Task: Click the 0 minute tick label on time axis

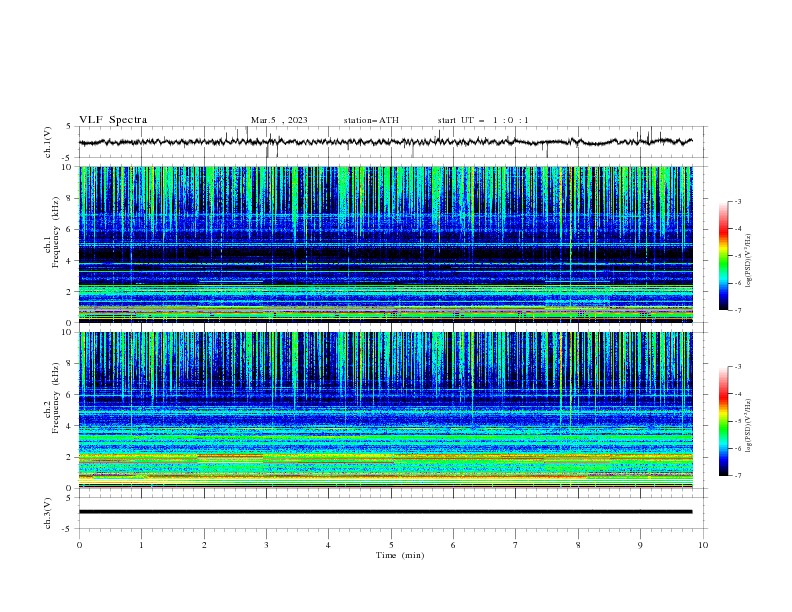Action: tap(79, 545)
